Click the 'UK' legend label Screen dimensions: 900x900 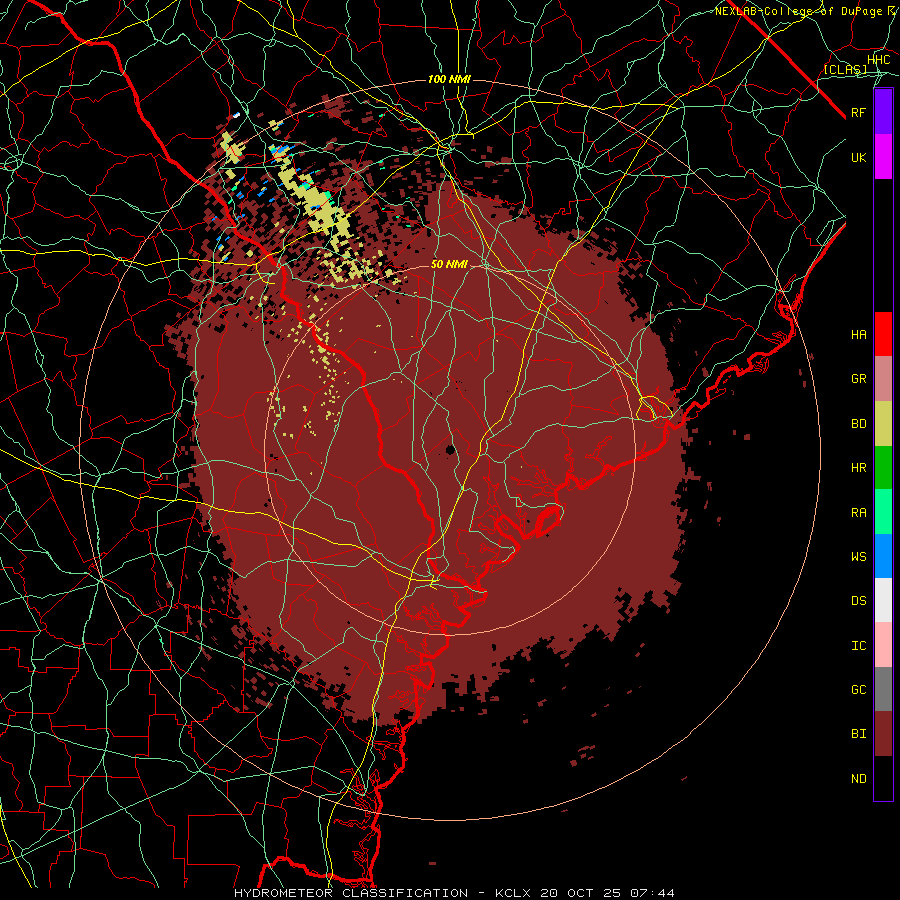[858, 157]
